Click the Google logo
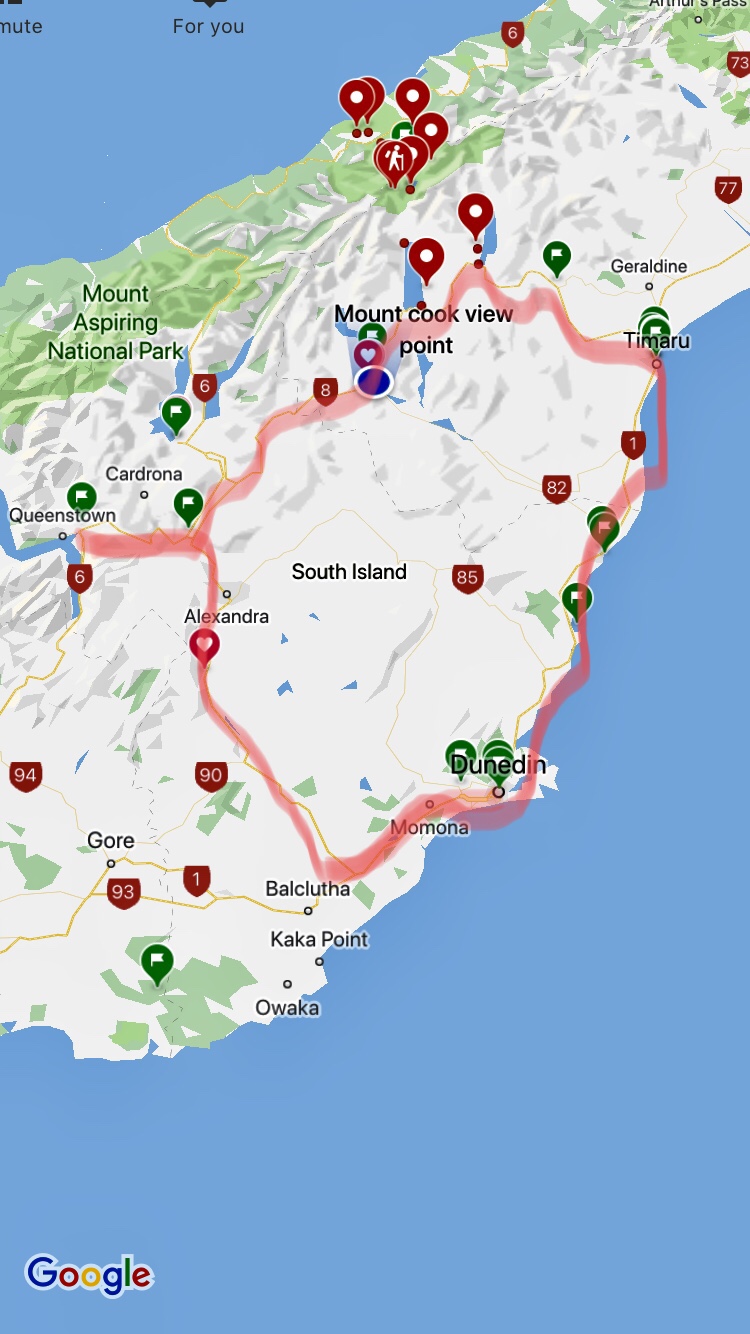Image resolution: width=750 pixels, height=1334 pixels. (x=89, y=1275)
